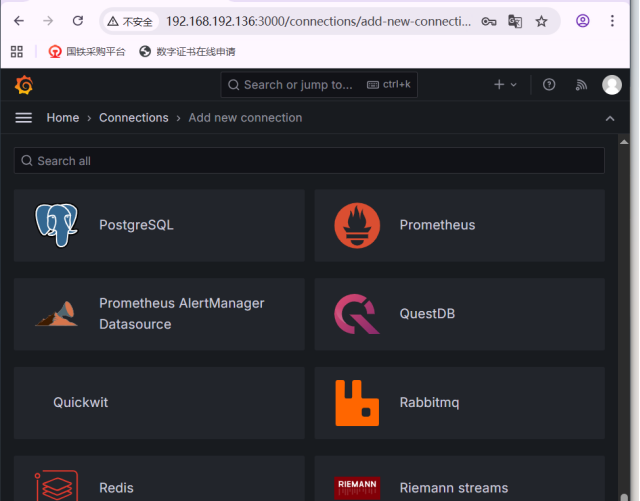Open the Riemann streams data source
Screen dimensions: 640x501
tap(460, 479)
